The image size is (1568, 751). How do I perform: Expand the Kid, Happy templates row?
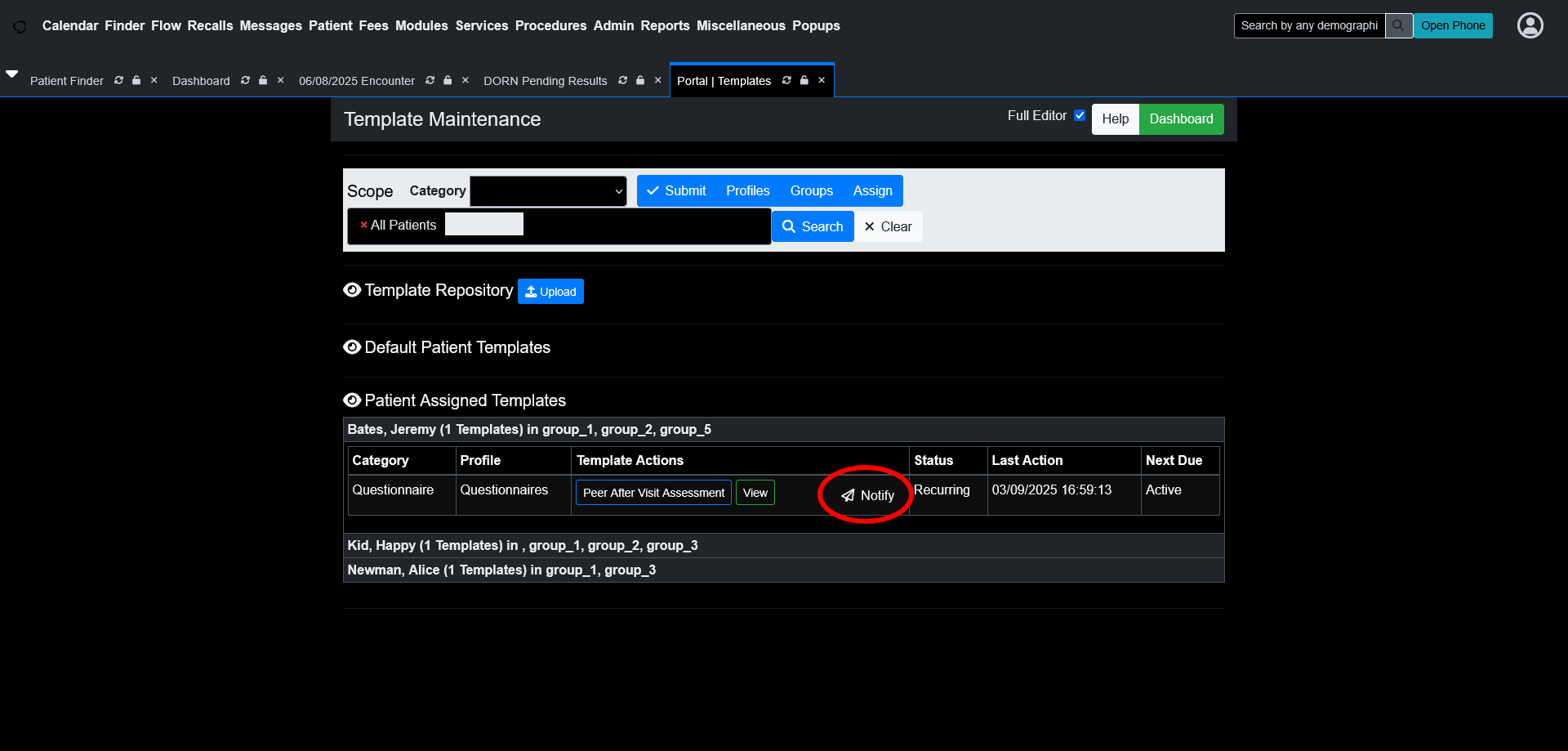pyautogui.click(x=783, y=545)
